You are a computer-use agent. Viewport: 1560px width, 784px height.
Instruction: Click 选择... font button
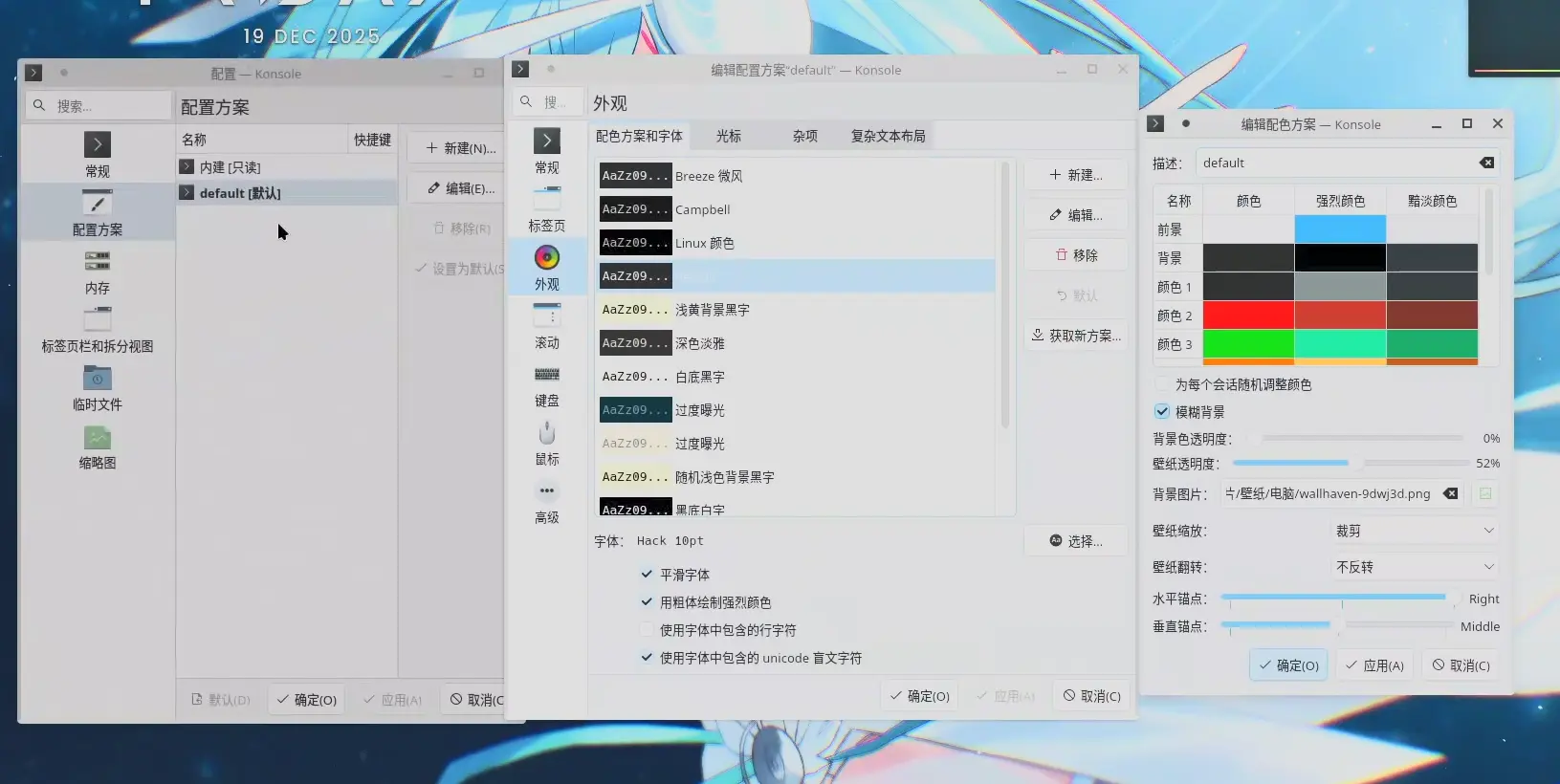point(1076,541)
